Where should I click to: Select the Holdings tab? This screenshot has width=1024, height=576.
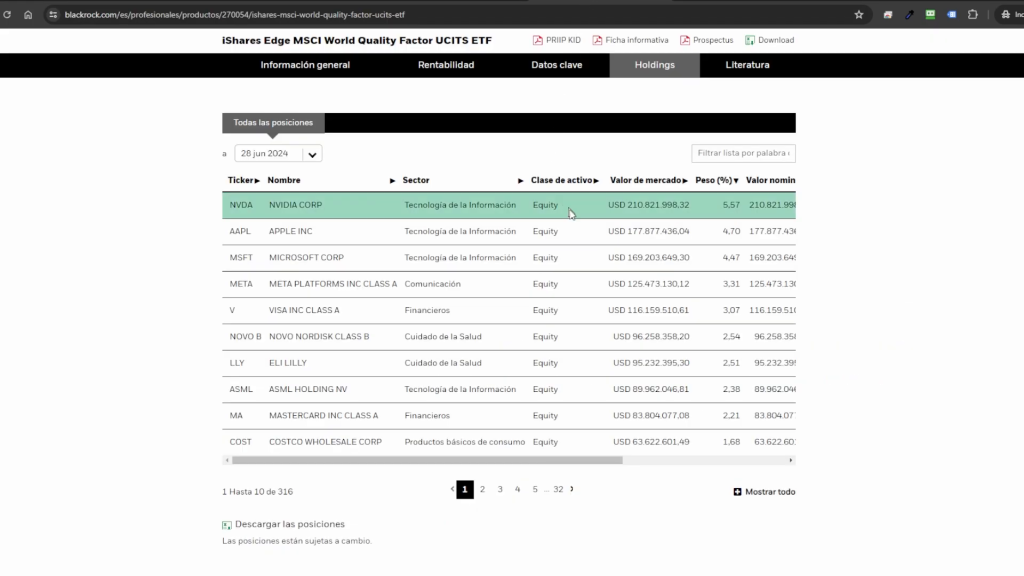point(654,65)
